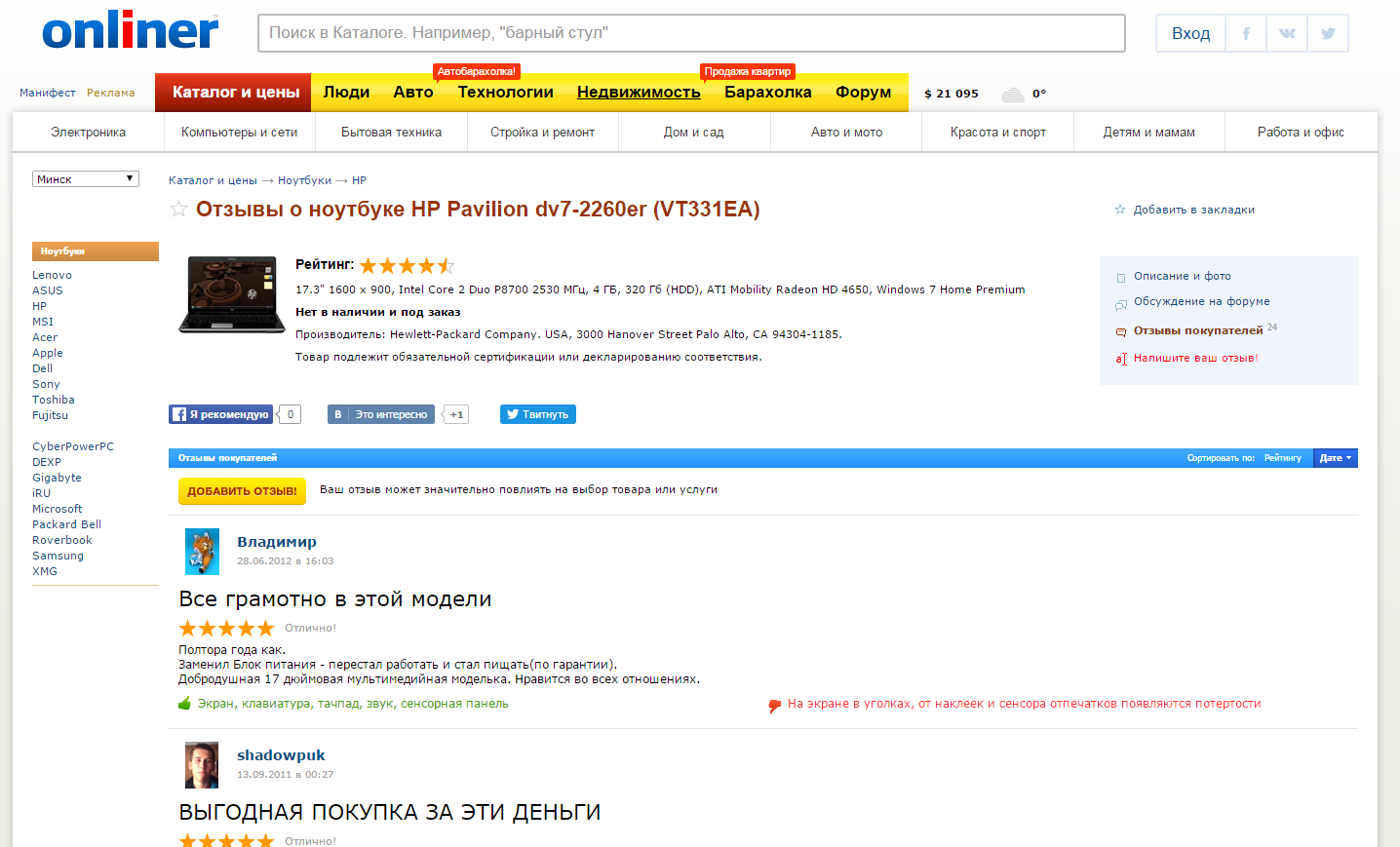Sort reviews by Рейтингу
The width and height of the screenshot is (1400, 847).
1282,458
